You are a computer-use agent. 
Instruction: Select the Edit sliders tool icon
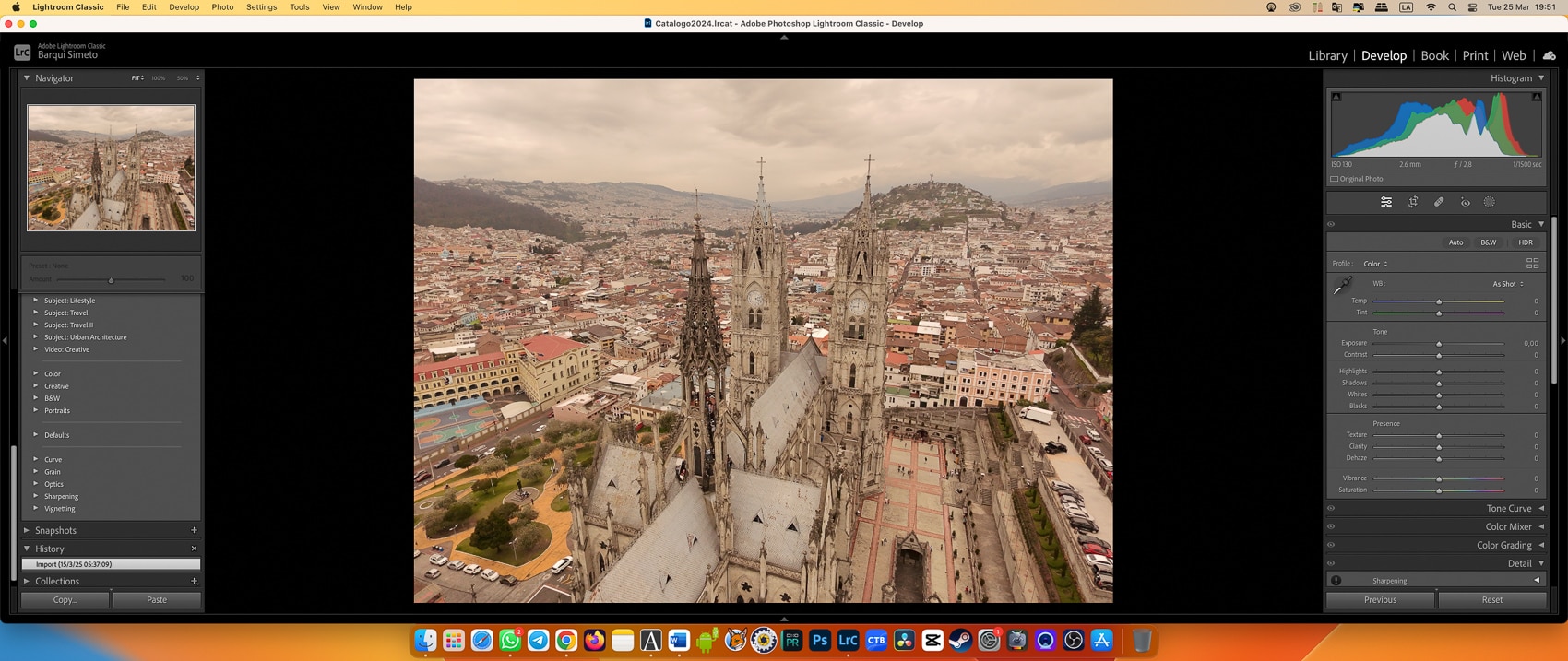1386,202
